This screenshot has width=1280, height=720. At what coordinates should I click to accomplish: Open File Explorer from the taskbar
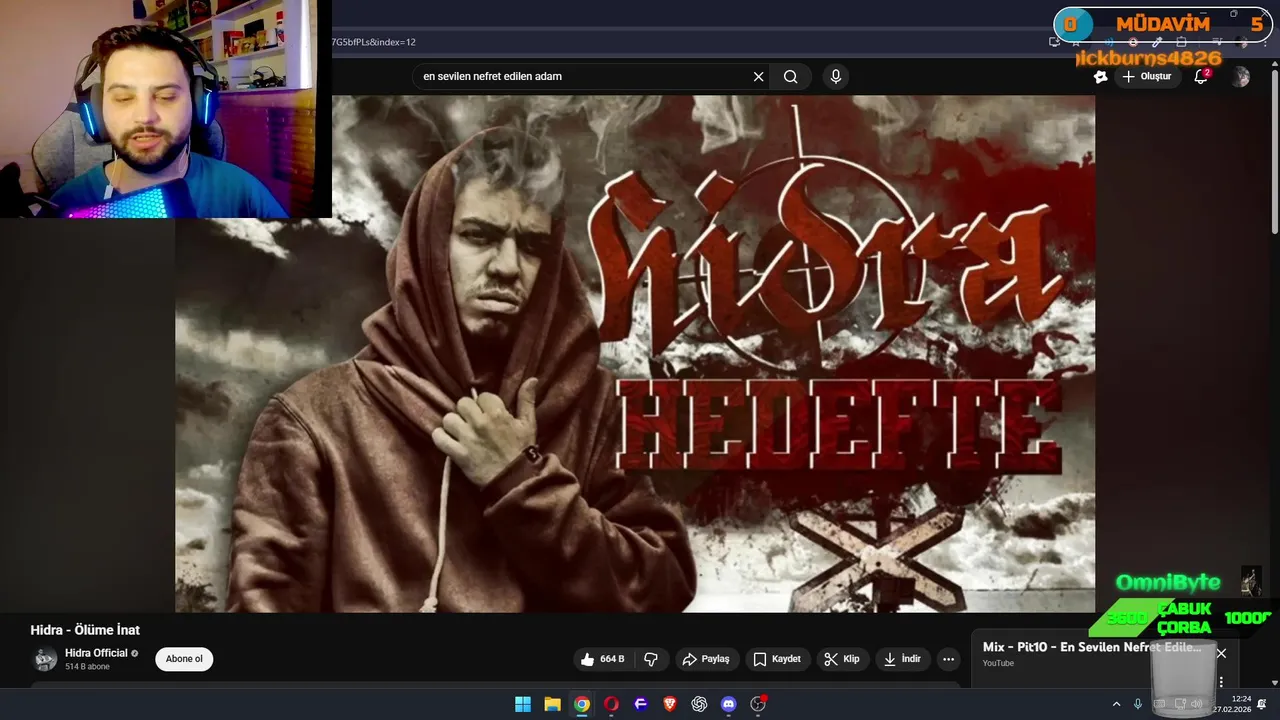[552, 704]
